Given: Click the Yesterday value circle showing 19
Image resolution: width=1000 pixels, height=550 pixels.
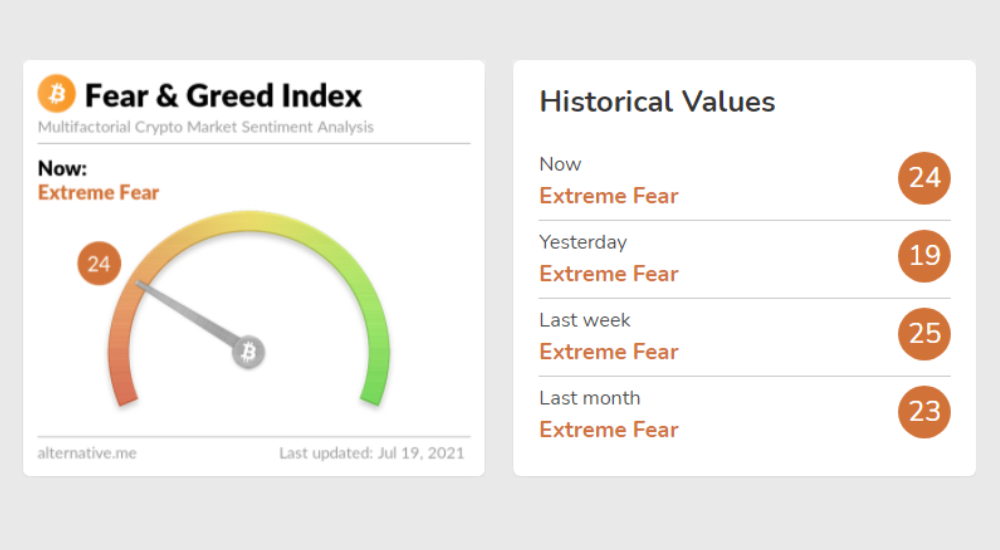Looking at the screenshot, I should (924, 256).
